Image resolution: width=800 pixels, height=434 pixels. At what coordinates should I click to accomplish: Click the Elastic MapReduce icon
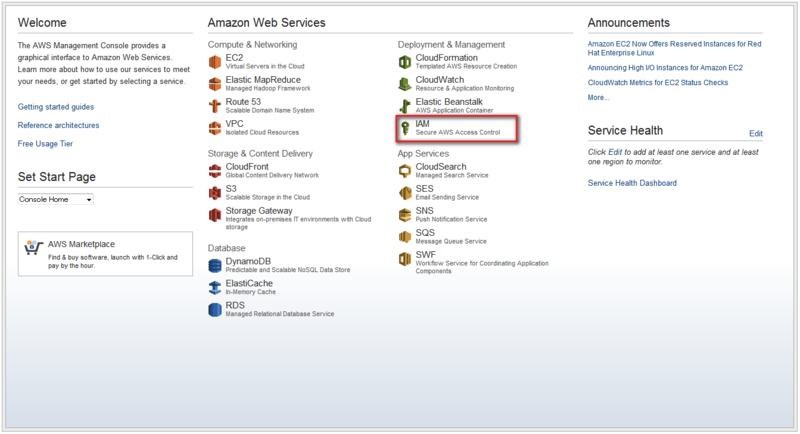click(x=215, y=84)
